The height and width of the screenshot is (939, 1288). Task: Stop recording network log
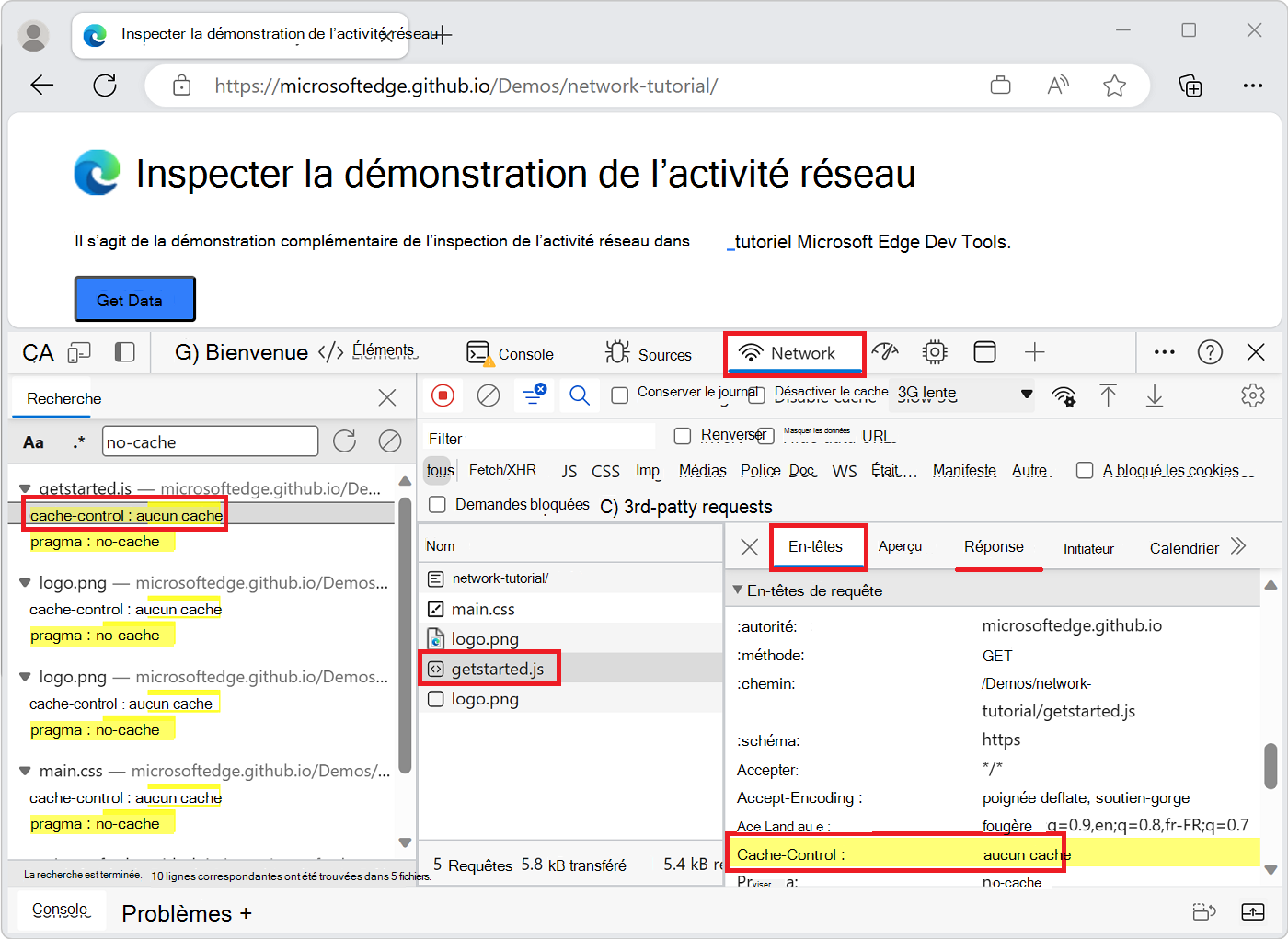(x=443, y=395)
